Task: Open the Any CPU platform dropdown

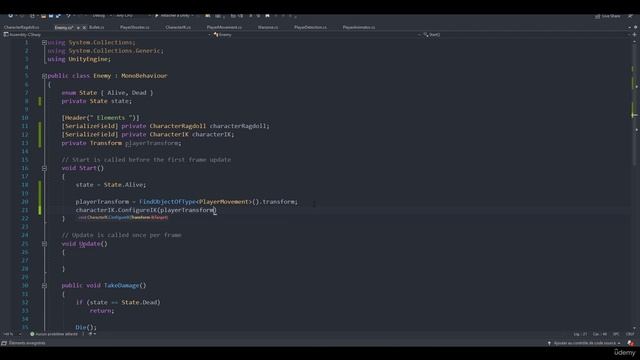Action: point(132,16)
